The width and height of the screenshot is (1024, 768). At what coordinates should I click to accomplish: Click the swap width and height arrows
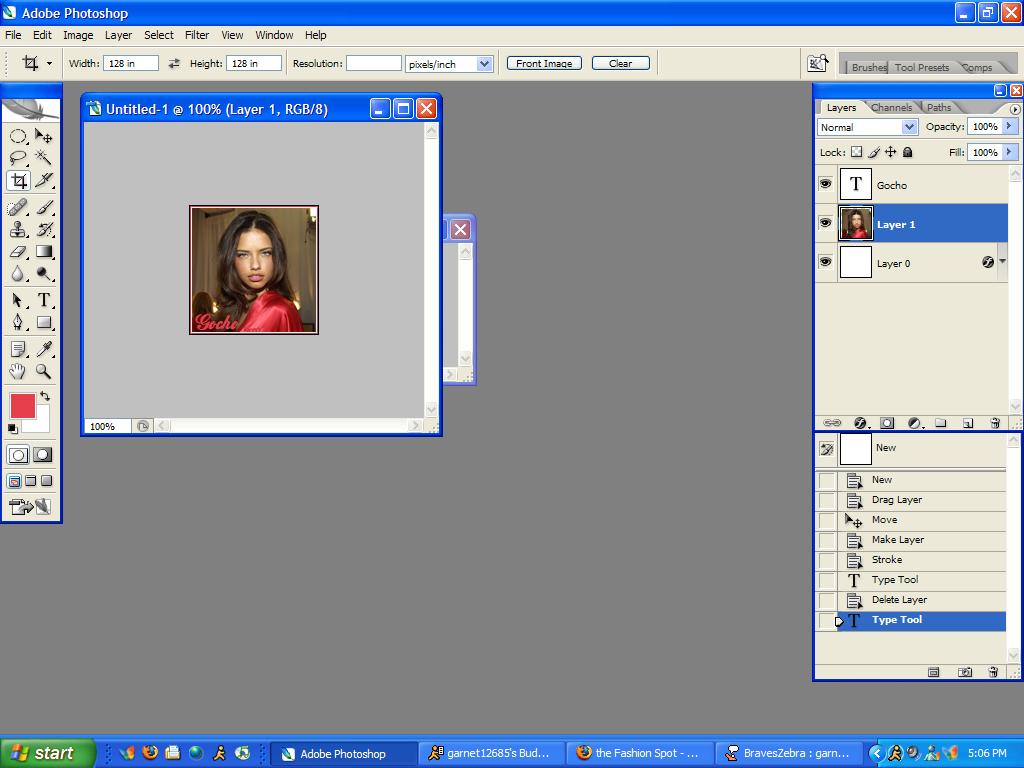tap(174, 63)
